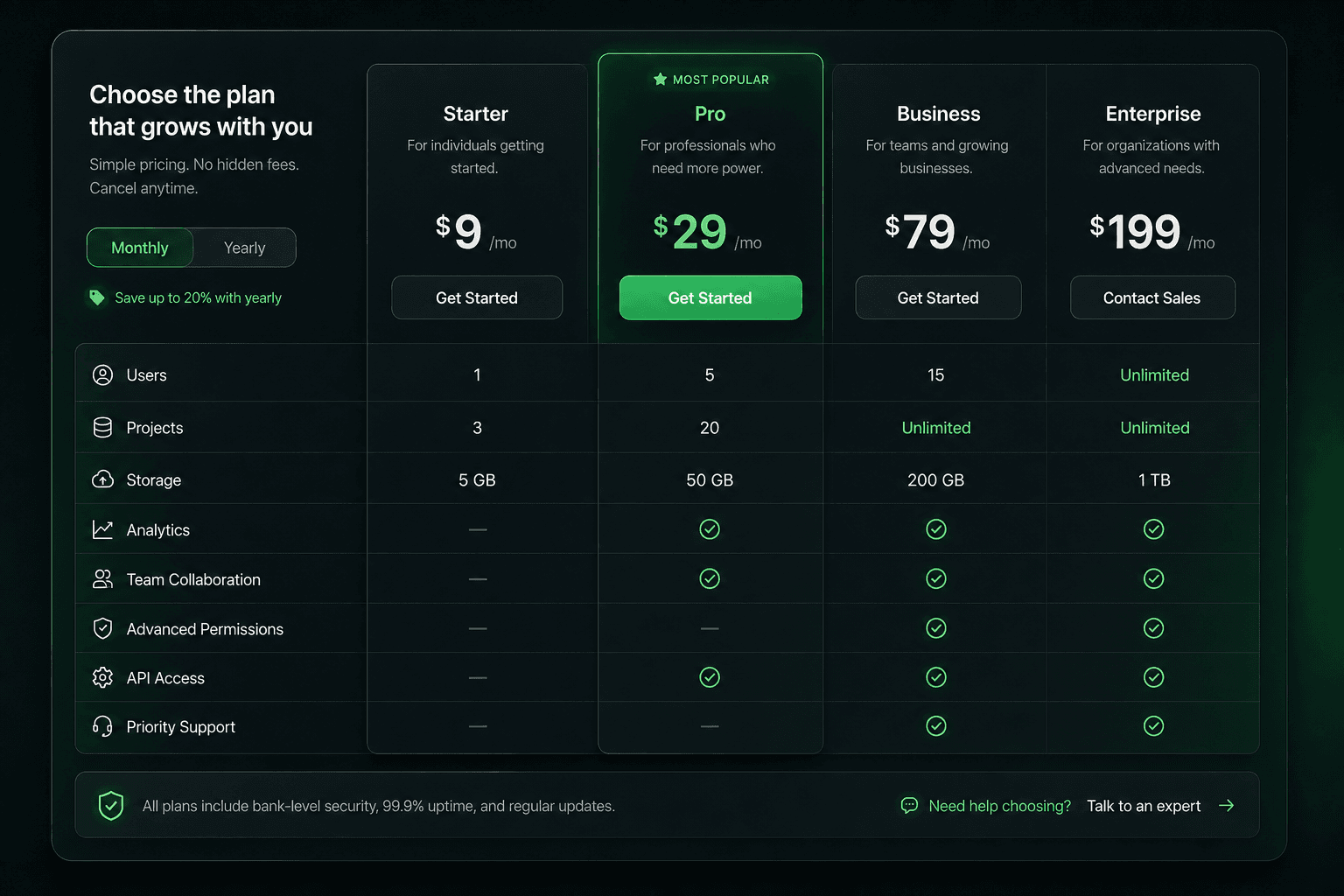Click the Priority Support headset icon
This screenshot has height=896, width=1344.
102,726
